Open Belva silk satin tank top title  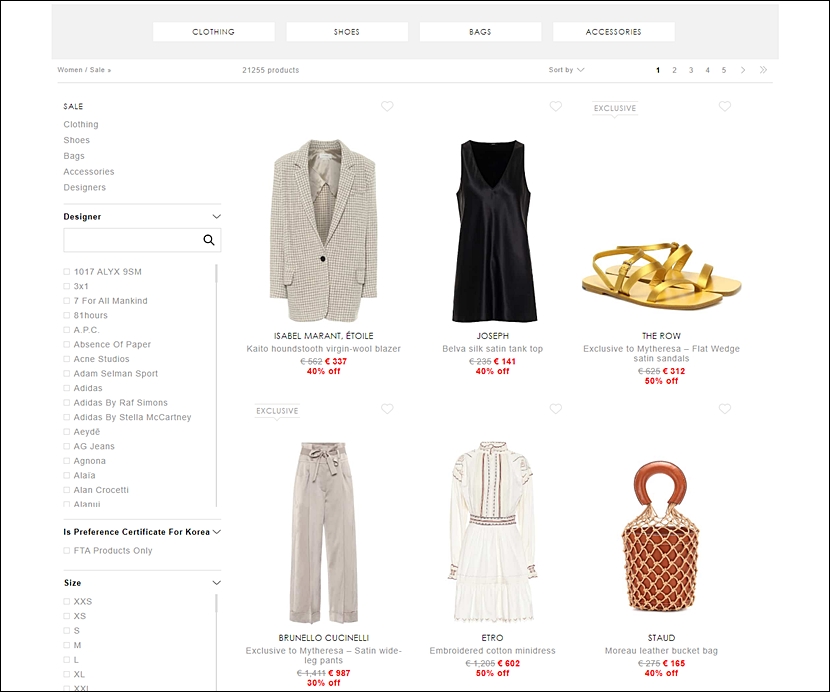(x=493, y=349)
